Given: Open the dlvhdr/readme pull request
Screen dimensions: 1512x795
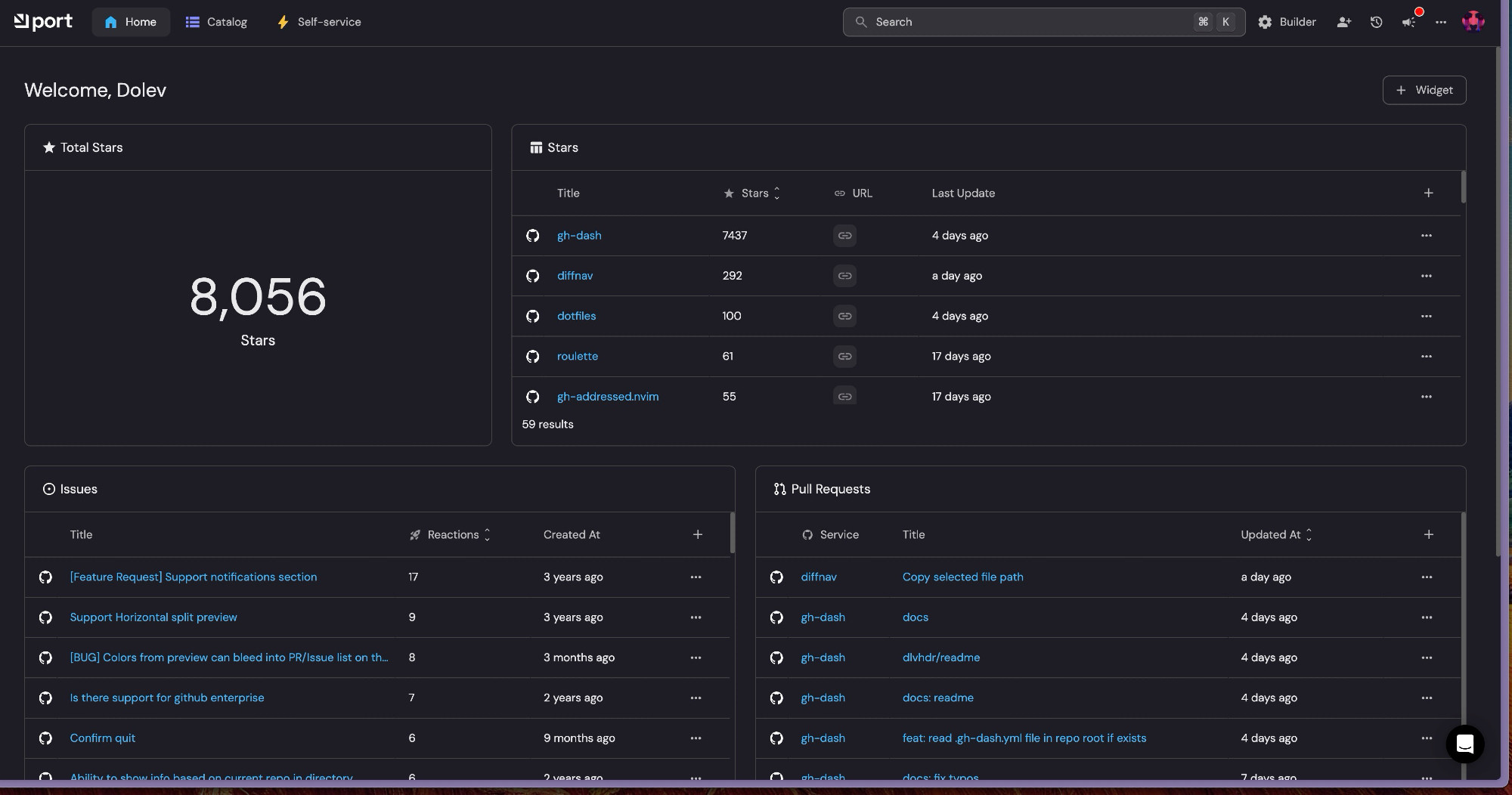Looking at the screenshot, I should (940, 657).
